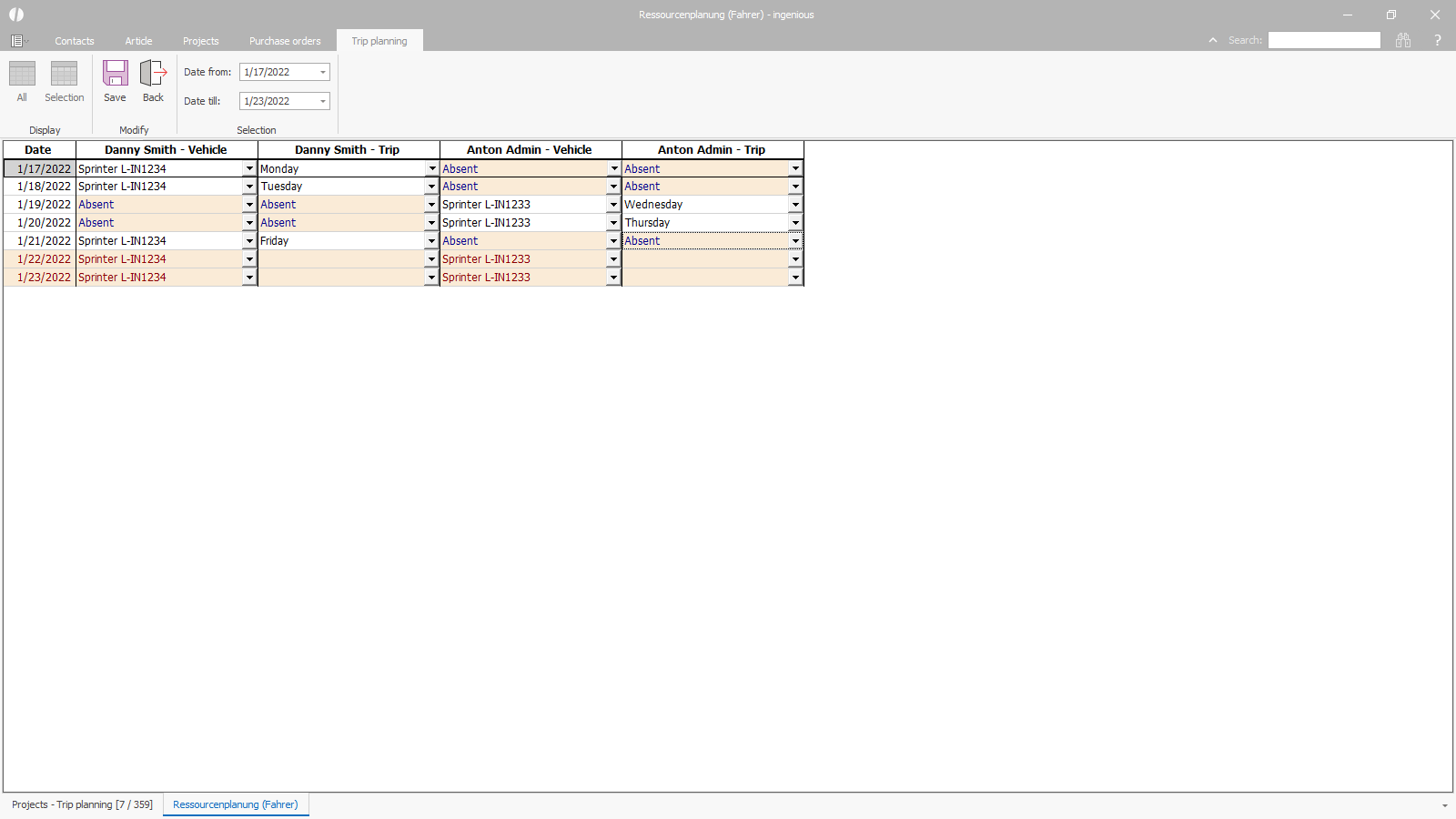Viewport: 1456px width, 819px height.
Task: Open Anton Admin trip dropdown for Wednesday
Action: (795, 205)
